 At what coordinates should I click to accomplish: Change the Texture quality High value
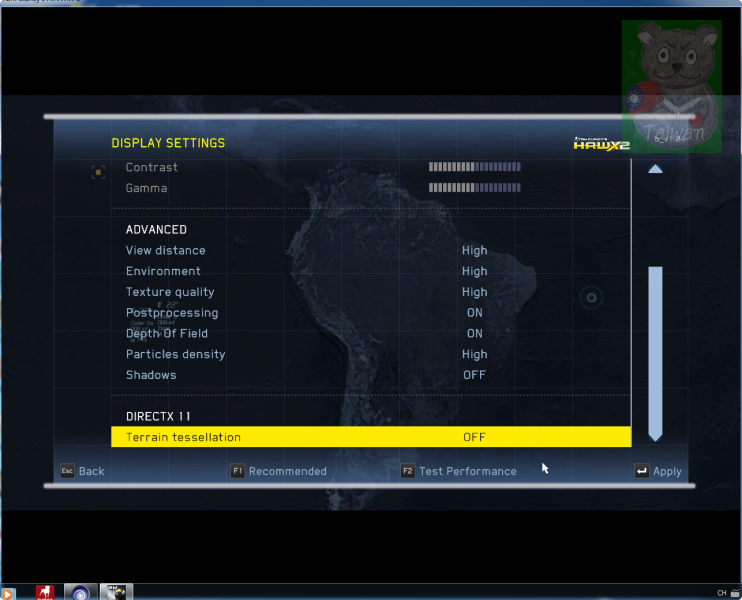point(475,292)
